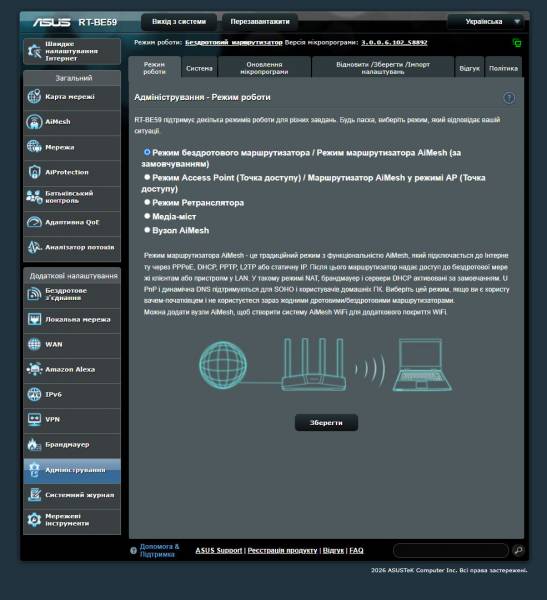Open Аналізатор потоків traffic icon
The width and height of the screenshot is (547, 600).
point(34,247)
